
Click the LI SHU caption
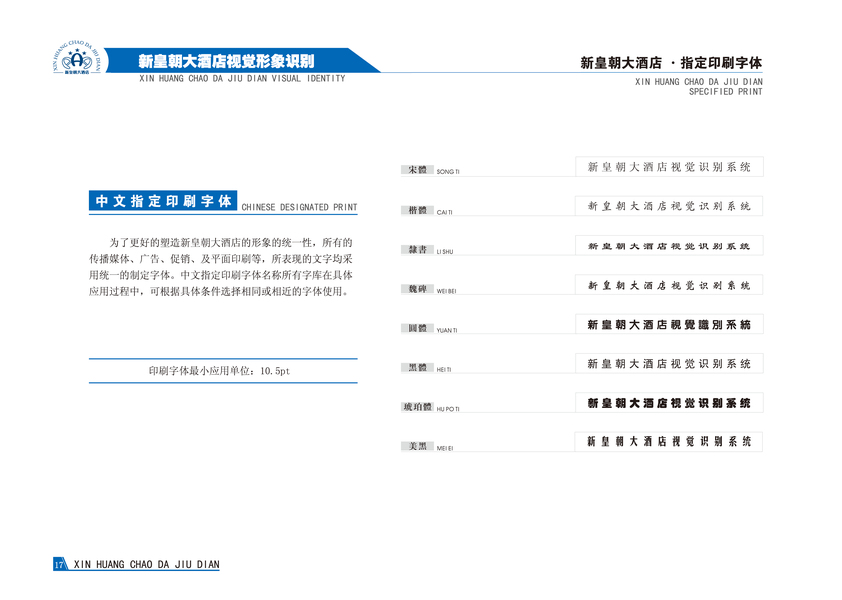coord(445,251)
